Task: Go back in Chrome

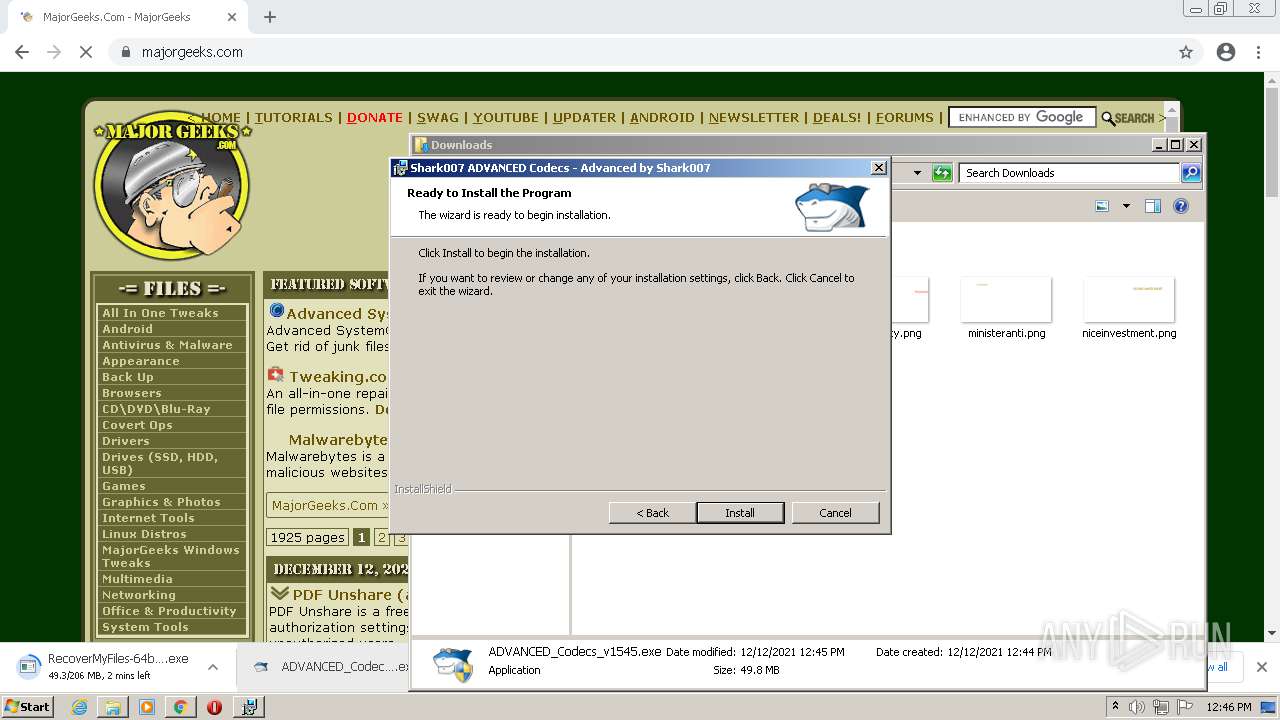Action: (x=22, y=52)
